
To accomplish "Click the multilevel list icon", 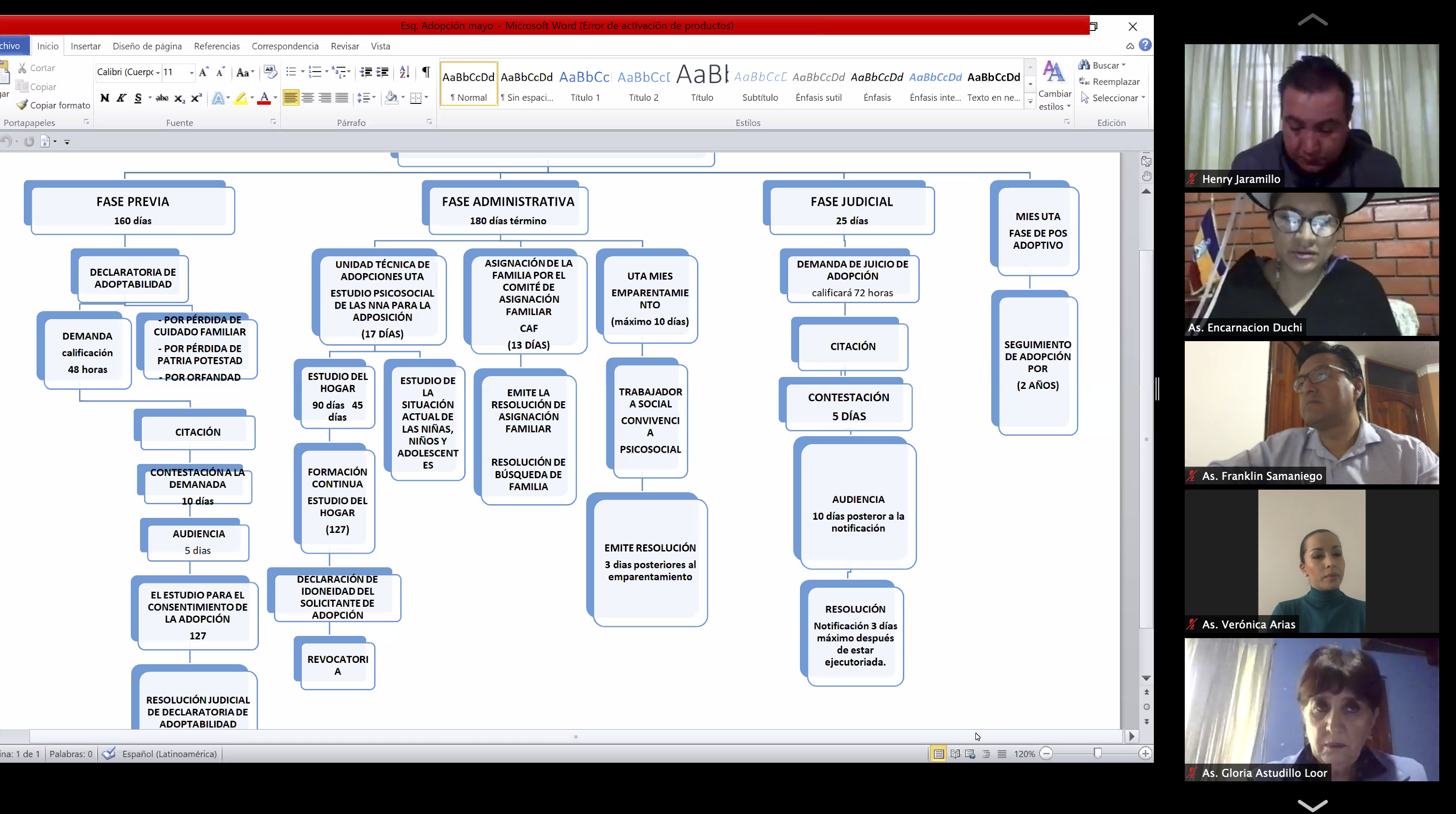I will coord(339,72).
